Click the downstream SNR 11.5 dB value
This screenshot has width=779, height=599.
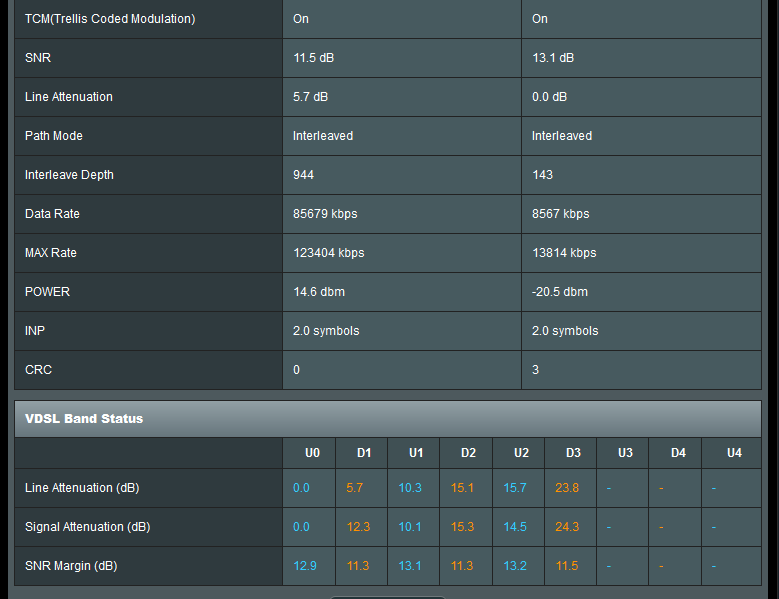click(313, 58)
